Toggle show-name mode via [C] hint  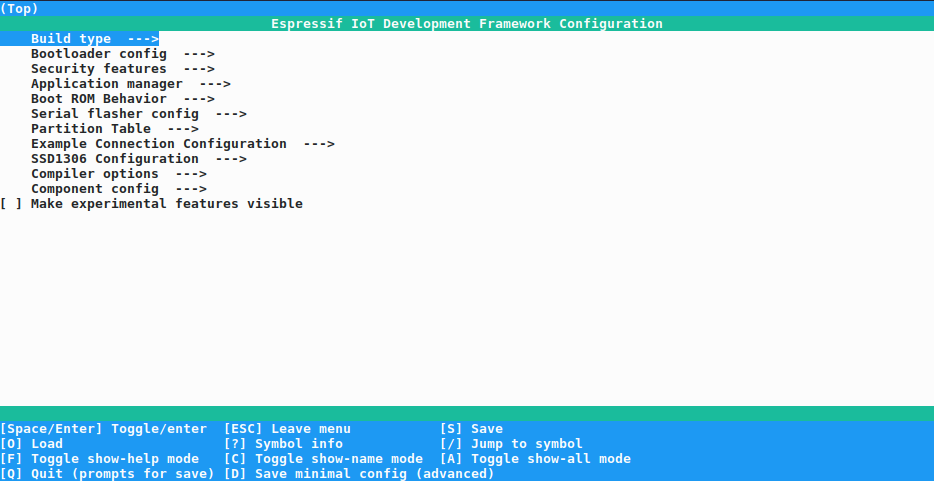(x=323, y=459)
